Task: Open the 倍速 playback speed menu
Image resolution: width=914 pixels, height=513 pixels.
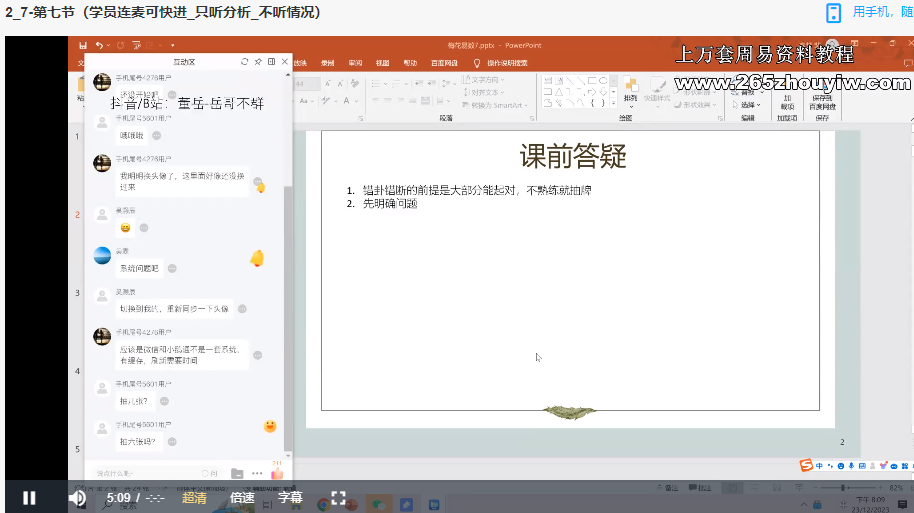Action: pyautogui.click(x=242, y=498)
